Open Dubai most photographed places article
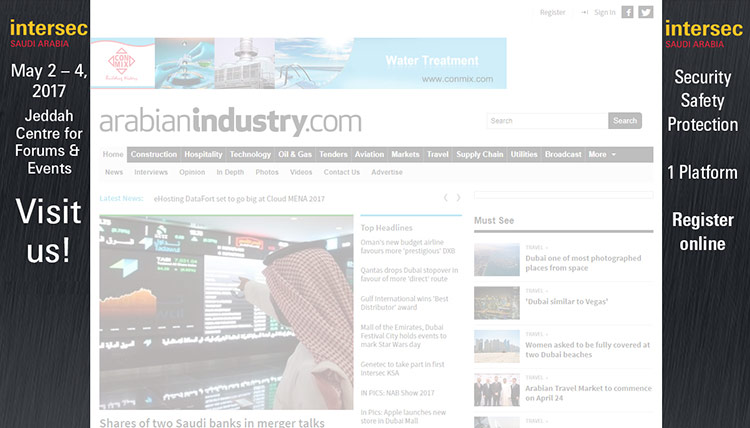The width and height of the screenshot is (750, 428). tap(583, 263)
